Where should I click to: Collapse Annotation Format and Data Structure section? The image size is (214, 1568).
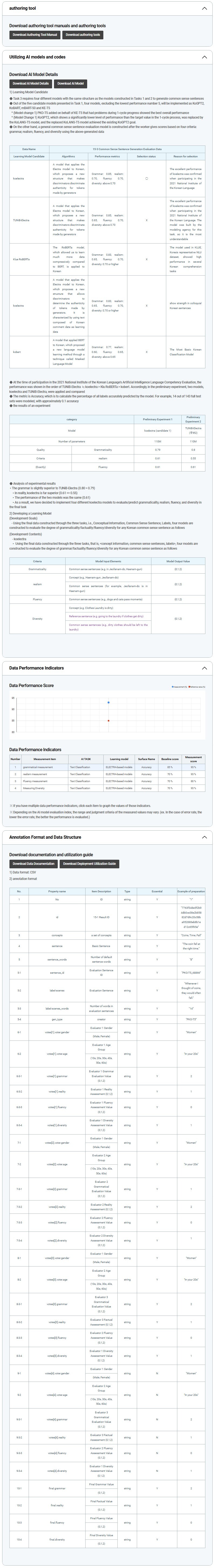(204, 837)
